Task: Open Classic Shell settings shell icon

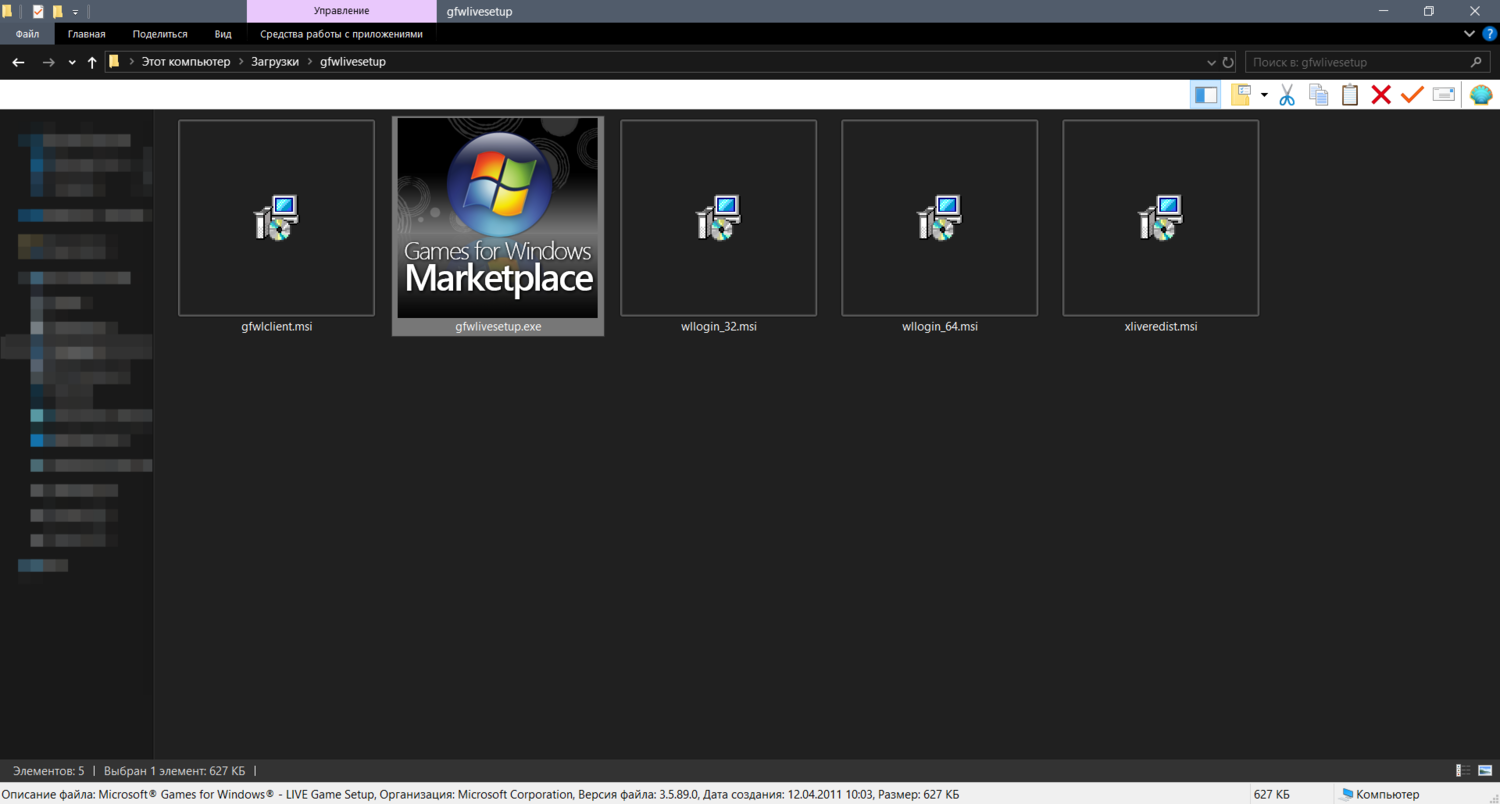Action: click(x=1481, y=95)
